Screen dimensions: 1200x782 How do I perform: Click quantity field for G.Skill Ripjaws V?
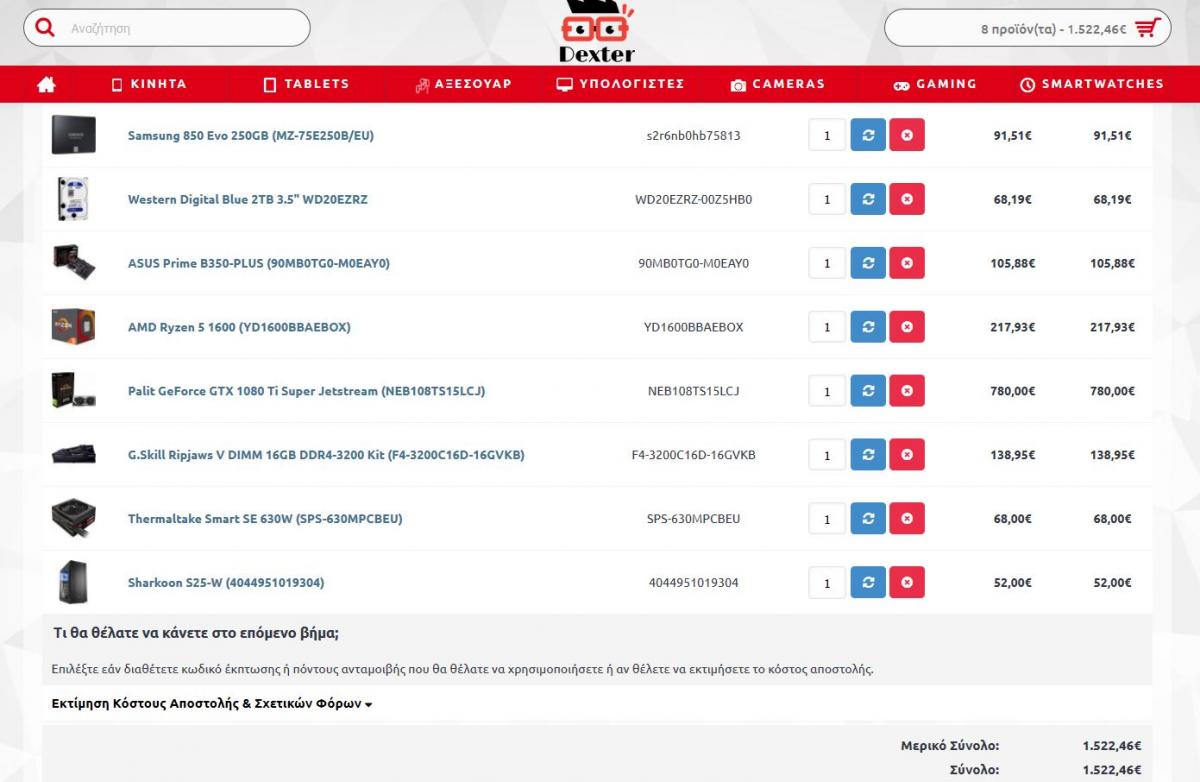pyautogui.click(x=827, y=455)
